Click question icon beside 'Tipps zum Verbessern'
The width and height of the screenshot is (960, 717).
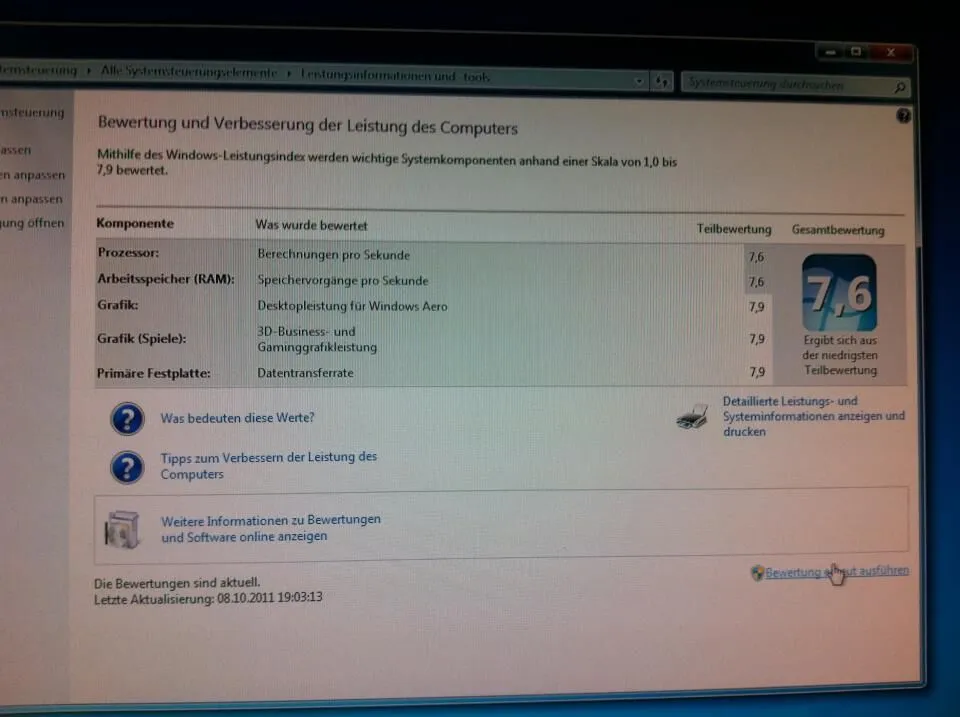(127, 467)
